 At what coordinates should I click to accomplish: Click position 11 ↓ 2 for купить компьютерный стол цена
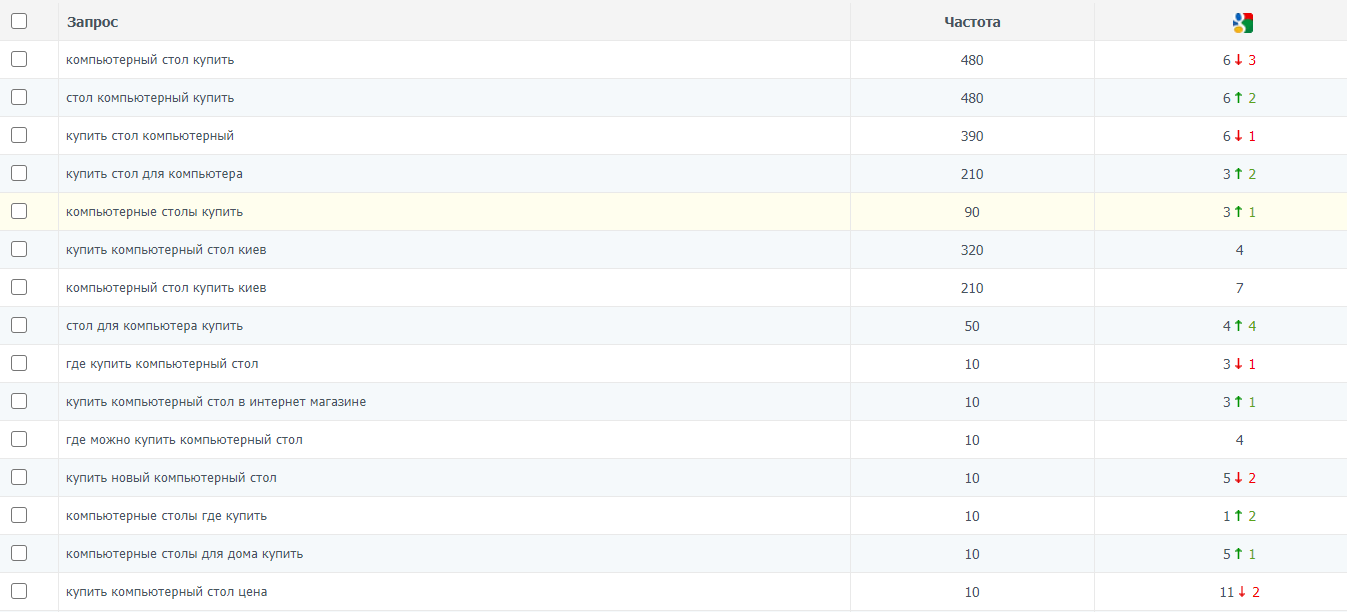pyautogui.click(x=1239, y=592)
